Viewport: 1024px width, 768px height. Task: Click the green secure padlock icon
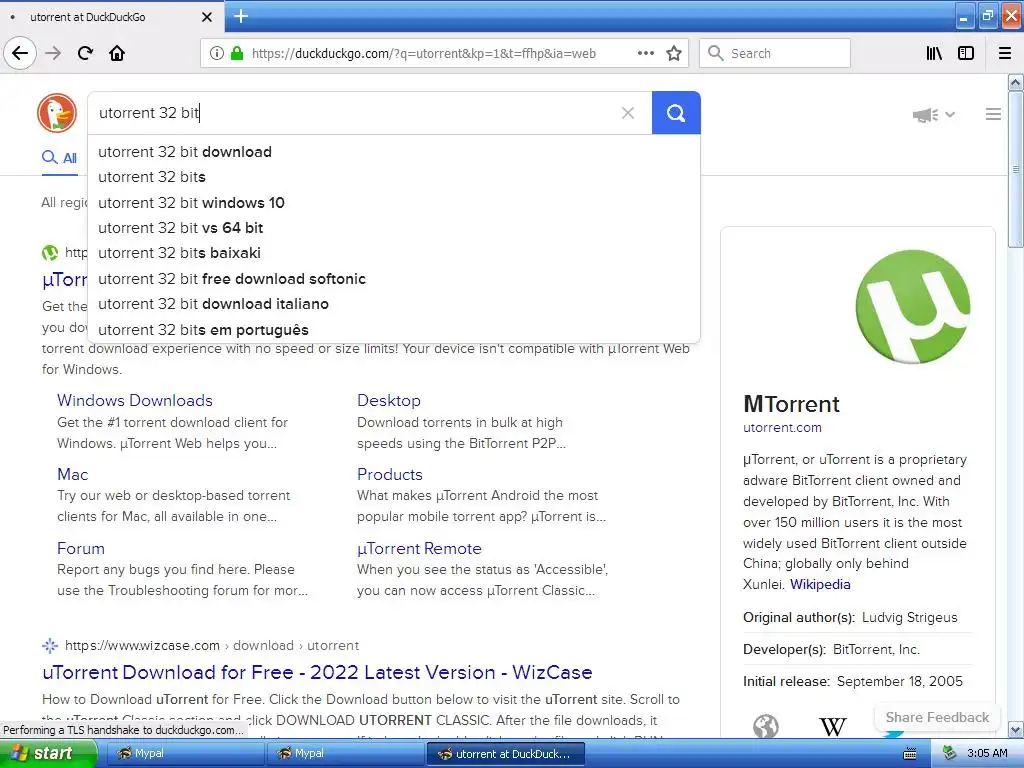point(237,54)
